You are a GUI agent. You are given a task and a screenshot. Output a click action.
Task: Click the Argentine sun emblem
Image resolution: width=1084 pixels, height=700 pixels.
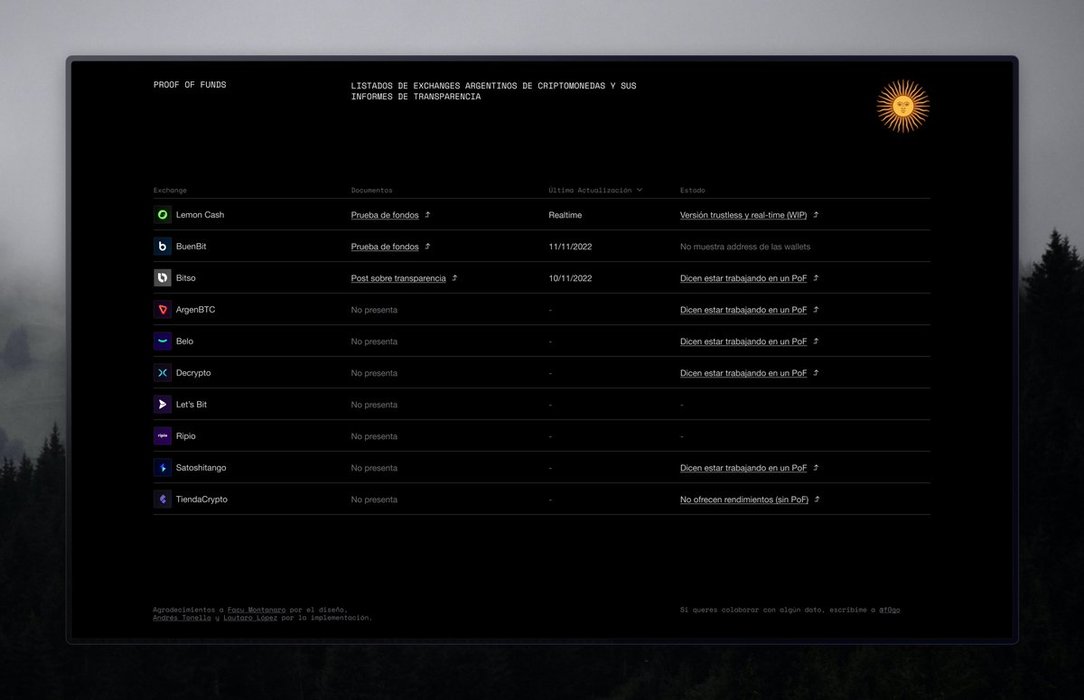point(903,106)
